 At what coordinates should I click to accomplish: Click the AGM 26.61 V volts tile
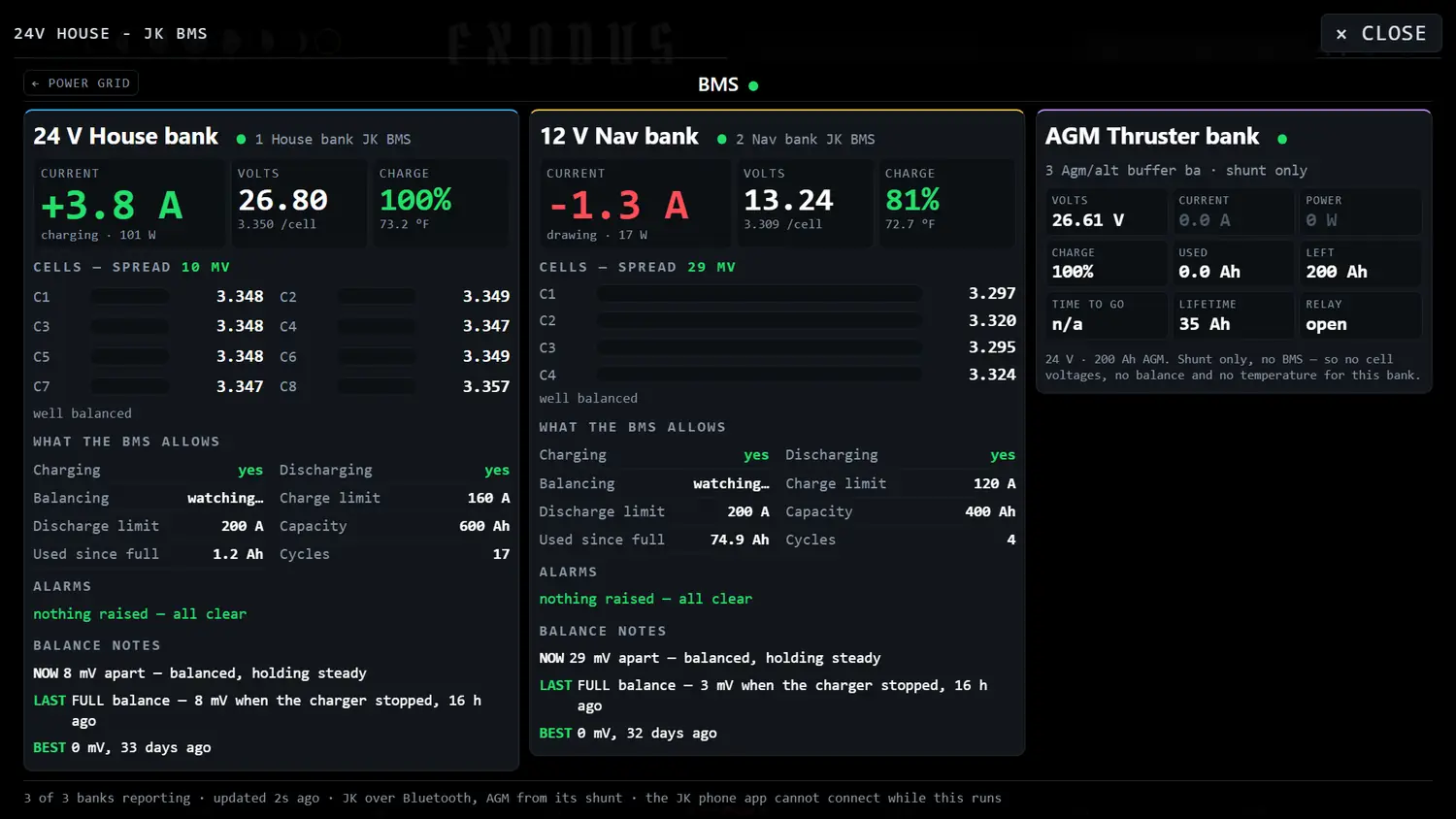1106,212
